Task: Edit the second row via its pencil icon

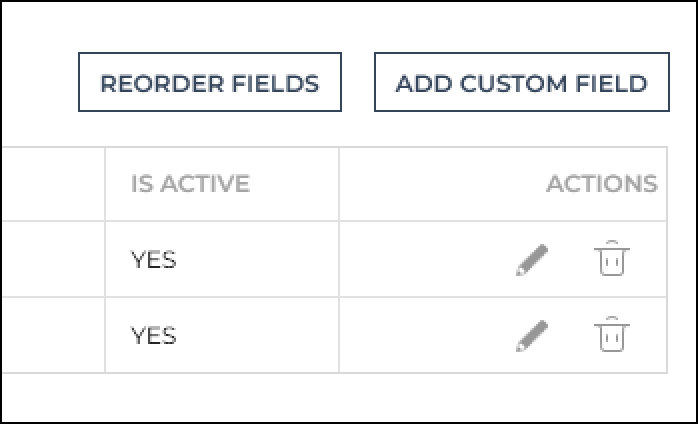Action: coord(532,336)
